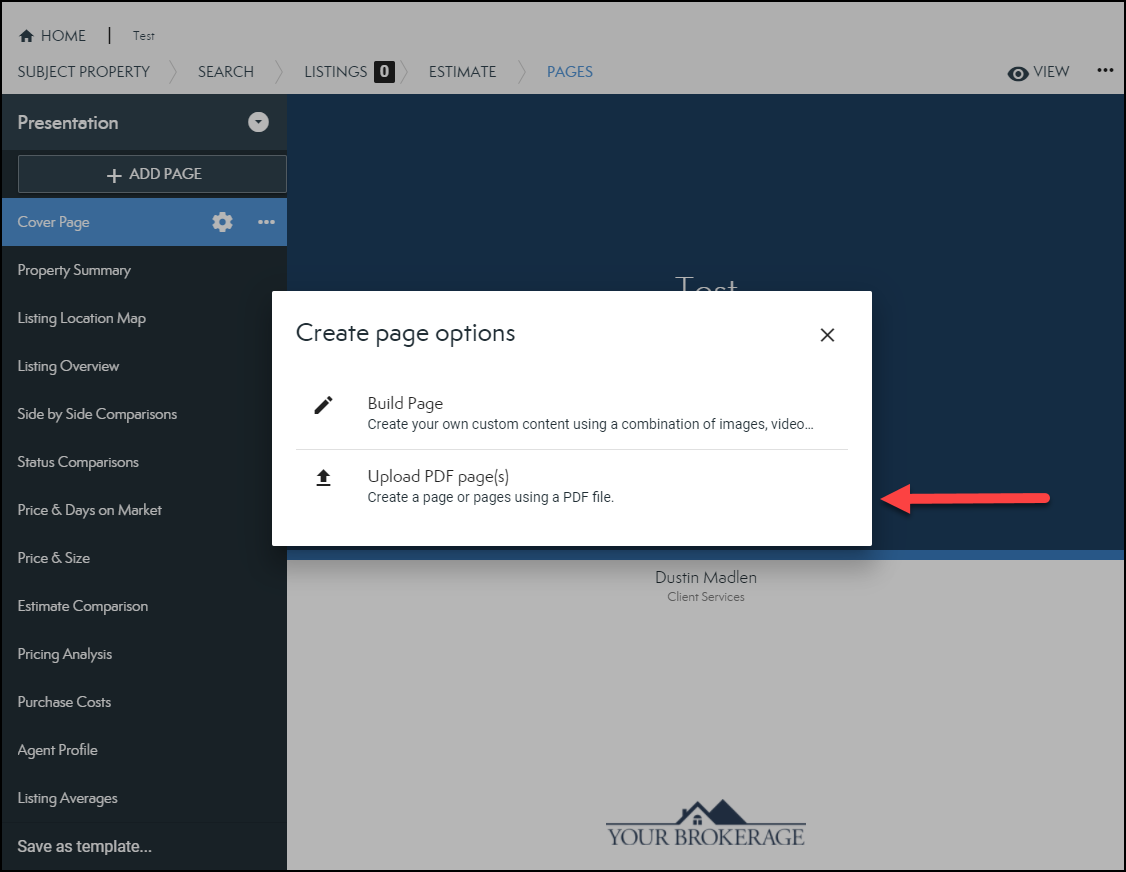Click the pencil Build Page icon
1126x872 pixels.
(x=323, y=405)
